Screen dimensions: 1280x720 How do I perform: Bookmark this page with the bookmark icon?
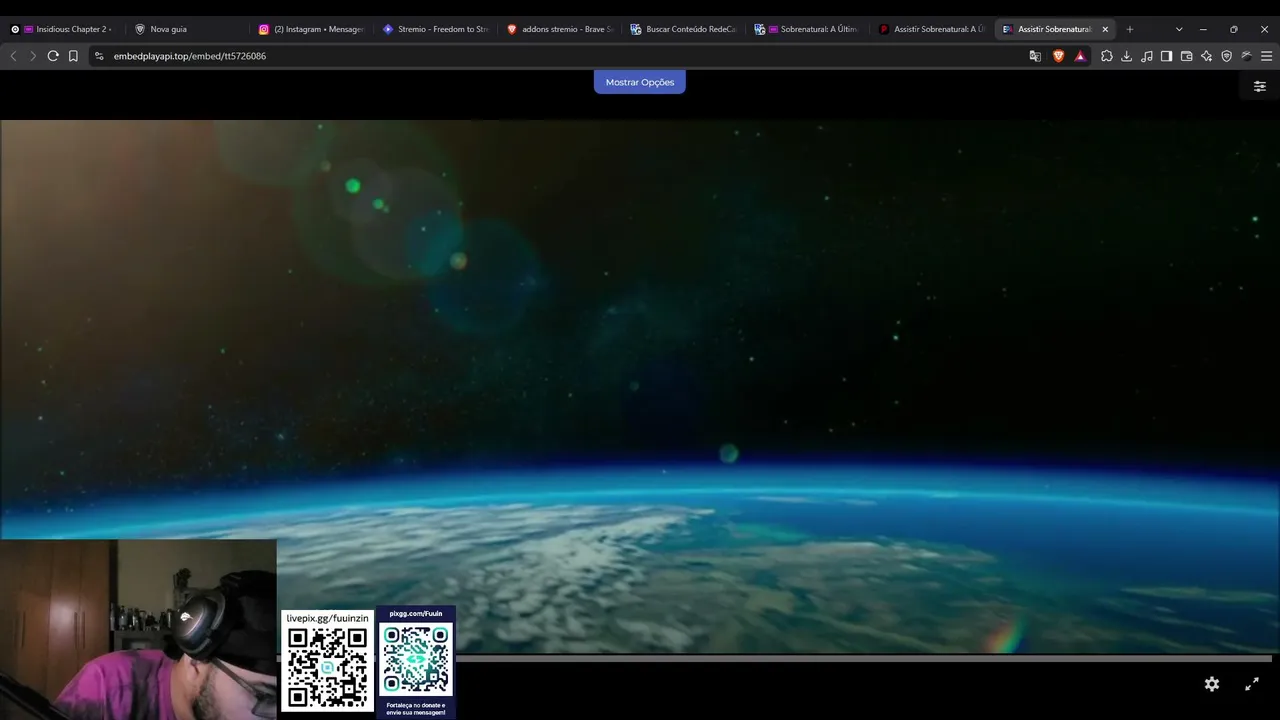tap(73, 56)
